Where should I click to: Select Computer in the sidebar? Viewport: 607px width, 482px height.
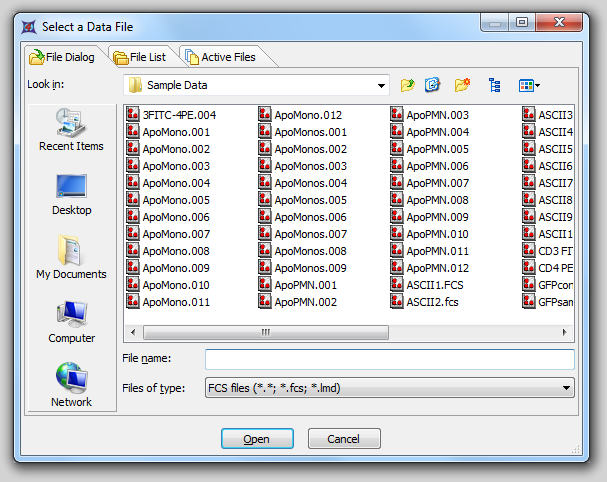[71, 322]
